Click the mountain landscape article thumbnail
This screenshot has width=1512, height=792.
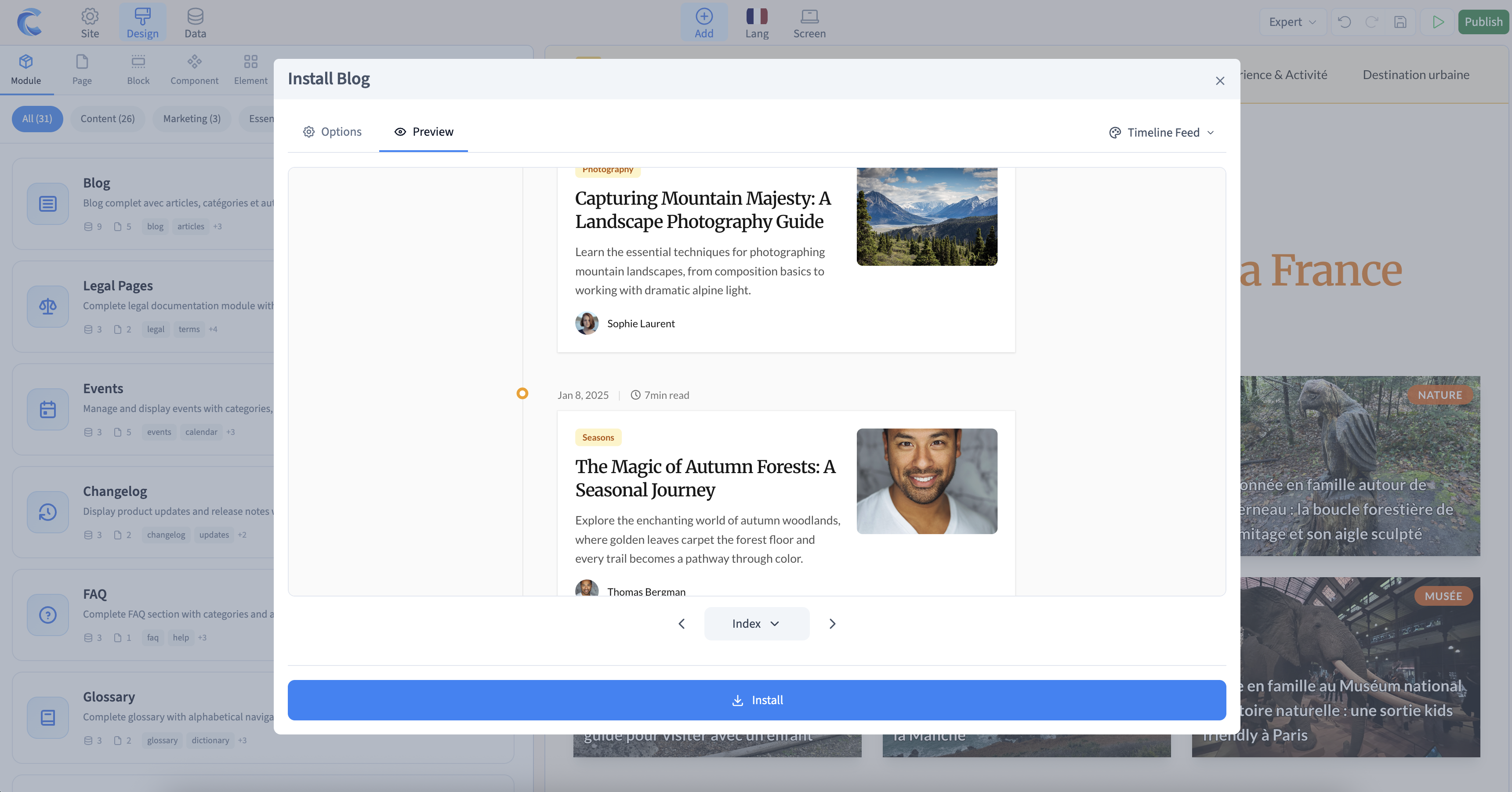click(x=927, y=217)
